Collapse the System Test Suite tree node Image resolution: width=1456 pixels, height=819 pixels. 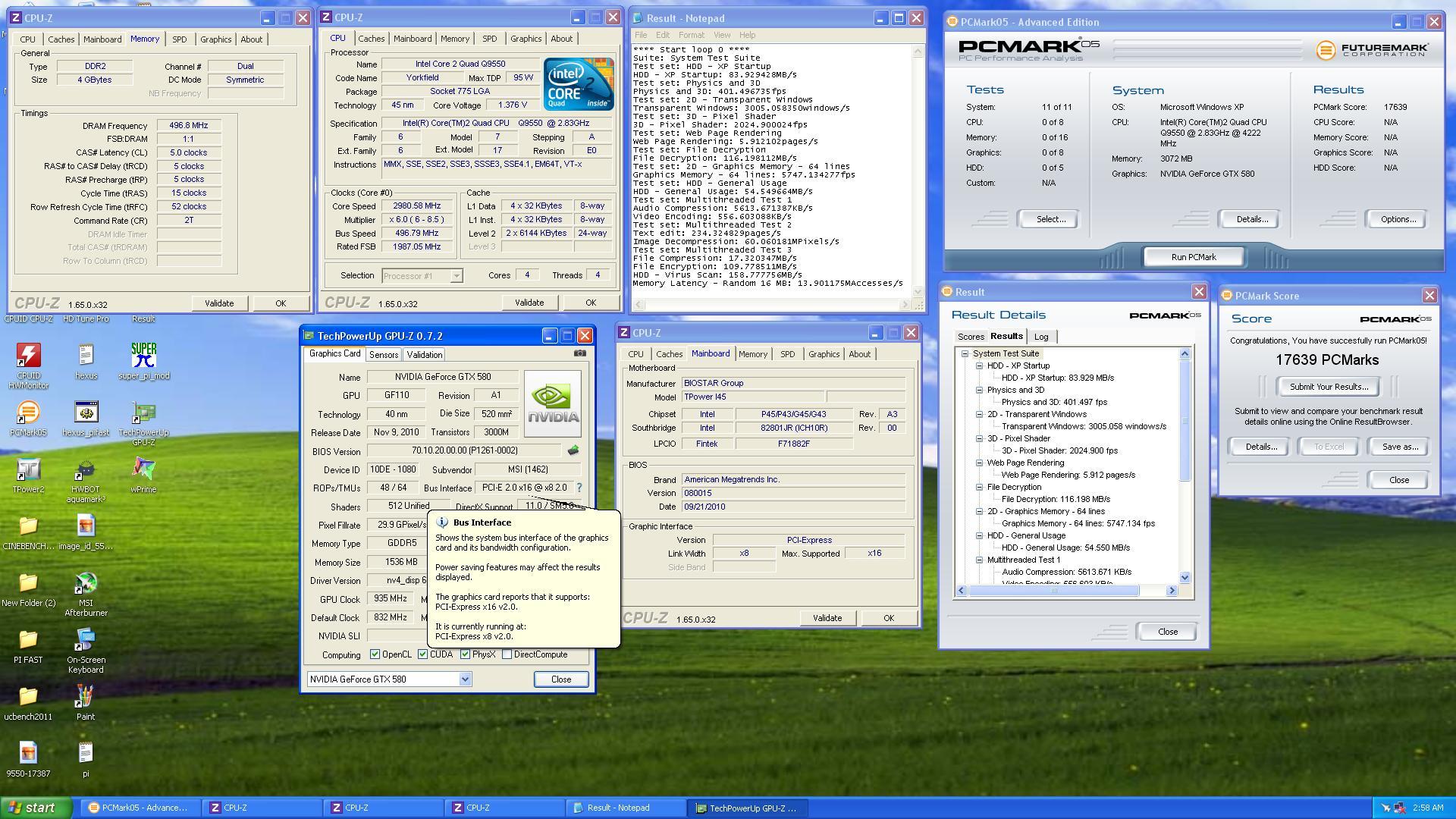coord(965,354)
